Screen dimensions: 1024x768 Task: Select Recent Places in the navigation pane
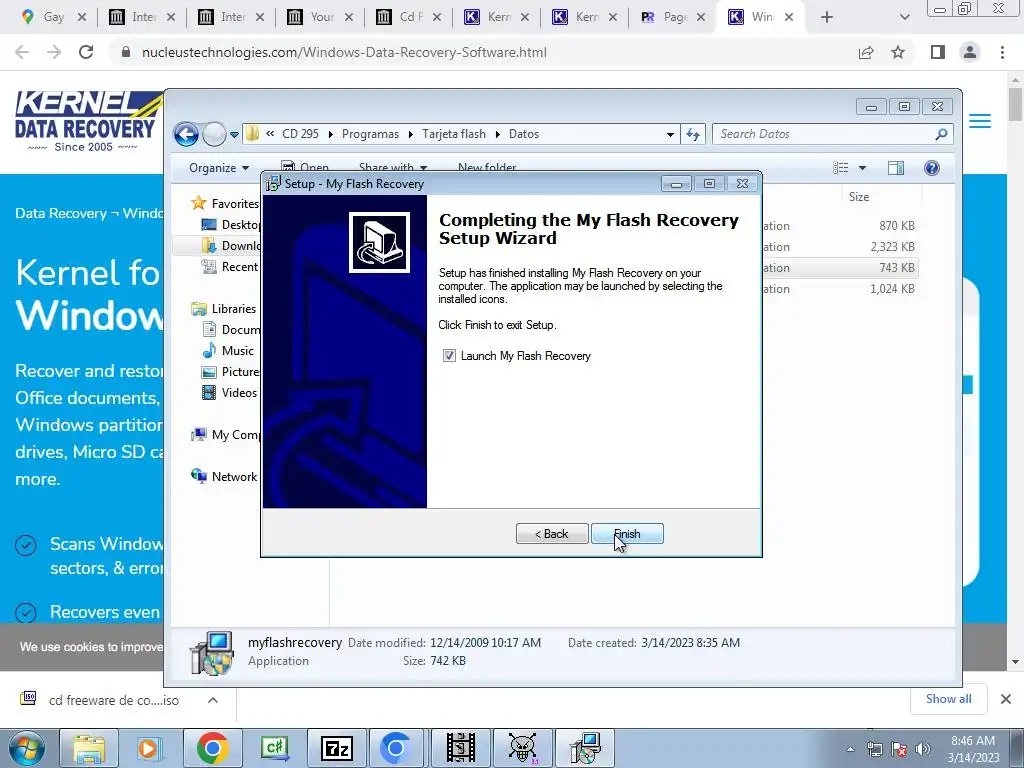point(231,266)
